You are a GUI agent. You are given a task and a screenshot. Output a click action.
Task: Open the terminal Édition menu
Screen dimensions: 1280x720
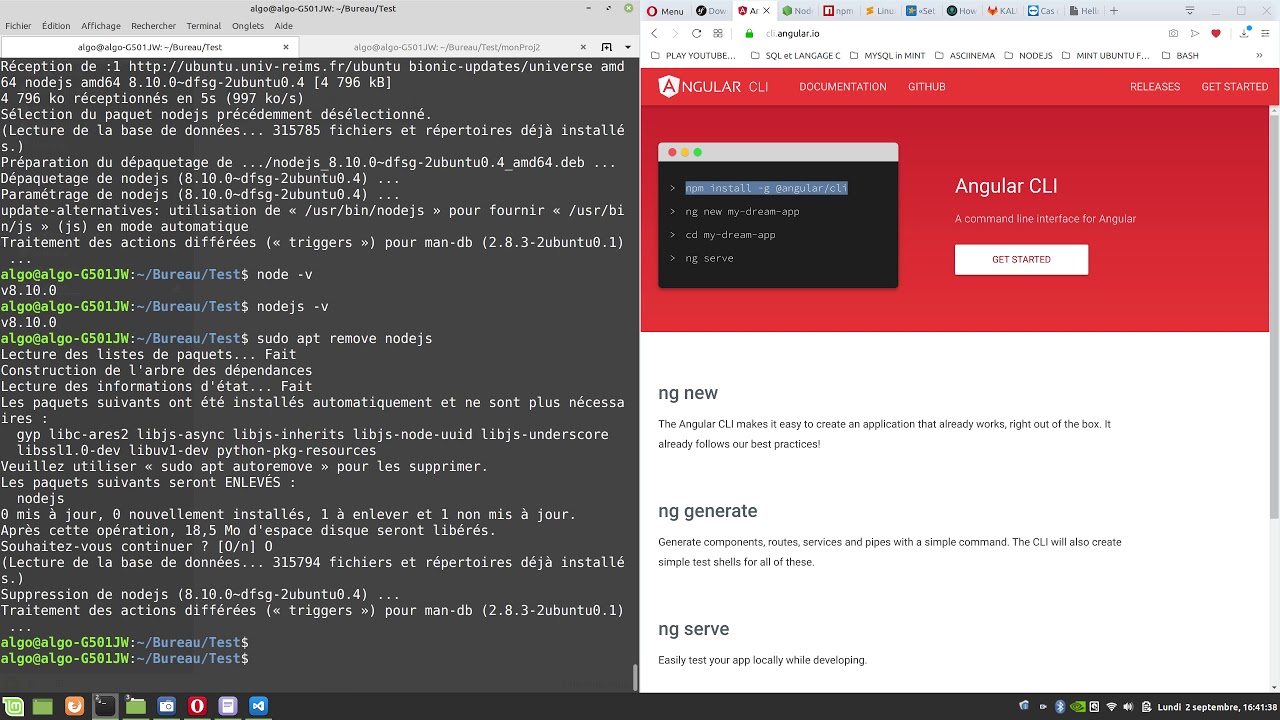coord(56,26)
